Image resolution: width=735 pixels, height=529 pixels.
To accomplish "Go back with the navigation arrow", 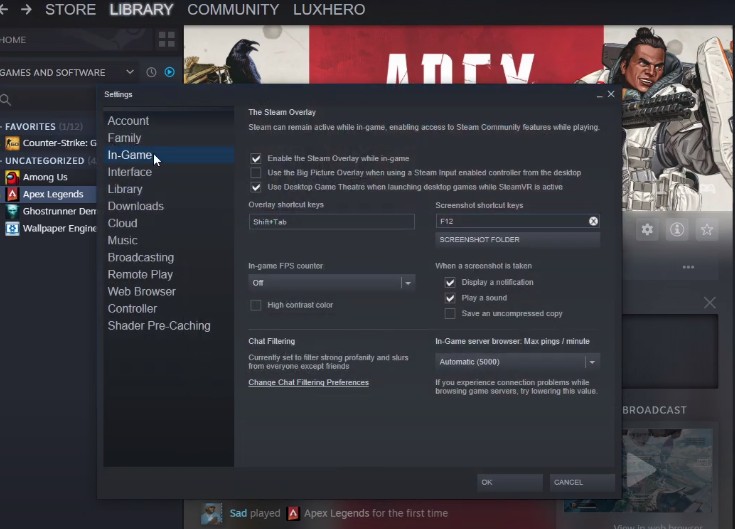I will (x=4, y=9).
